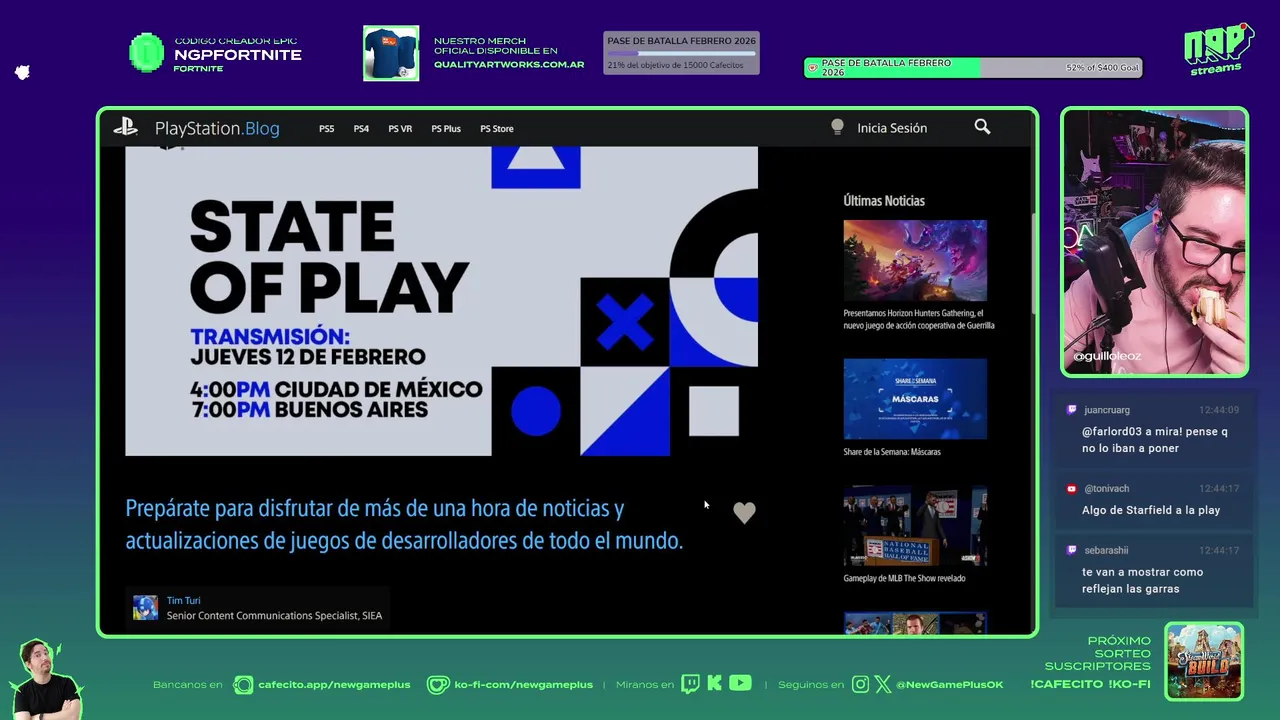Click the !CAFECITO !KO-FI command text

click(x=1090, y=685)
